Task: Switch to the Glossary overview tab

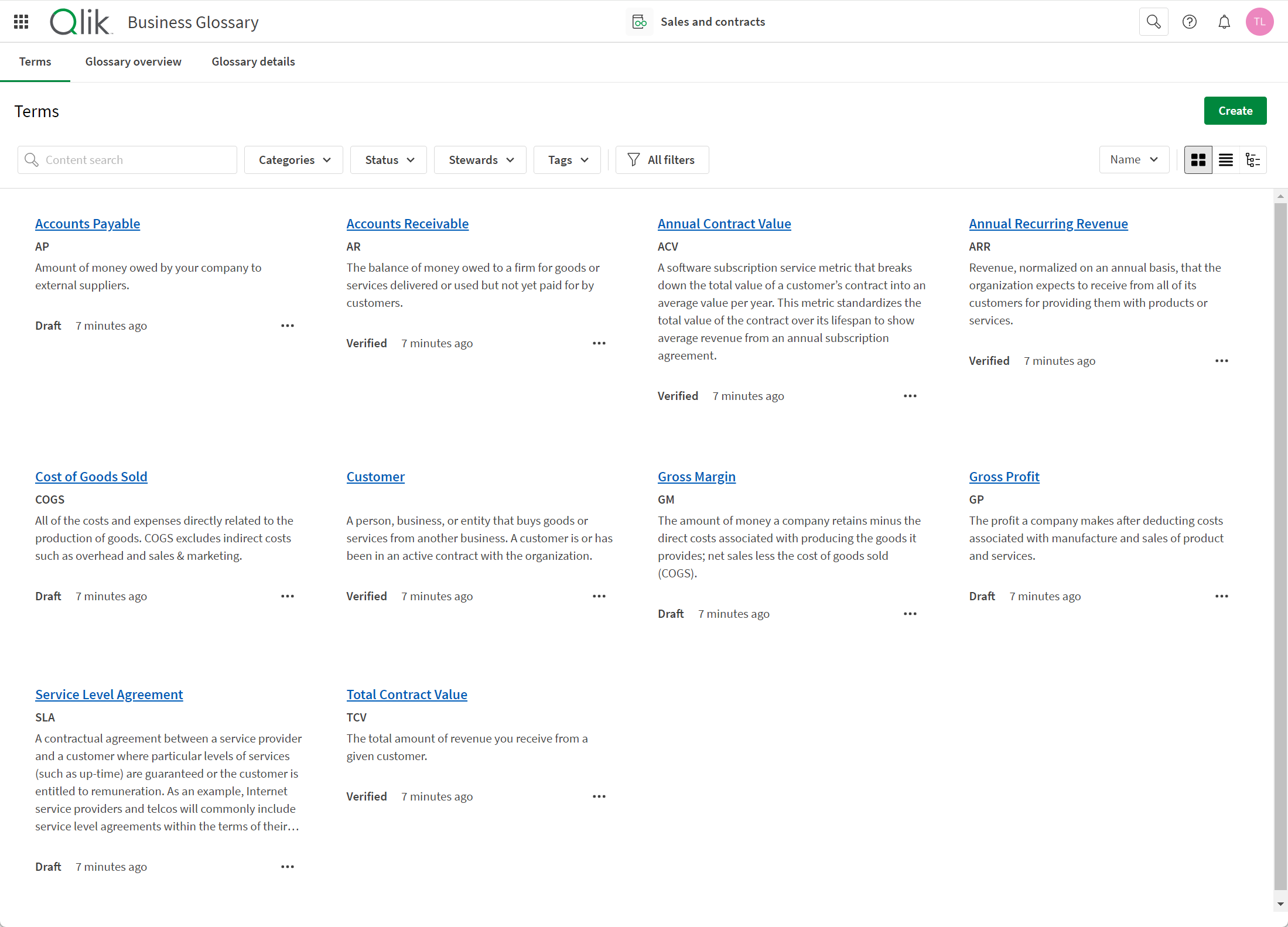Action: [133, 62]
